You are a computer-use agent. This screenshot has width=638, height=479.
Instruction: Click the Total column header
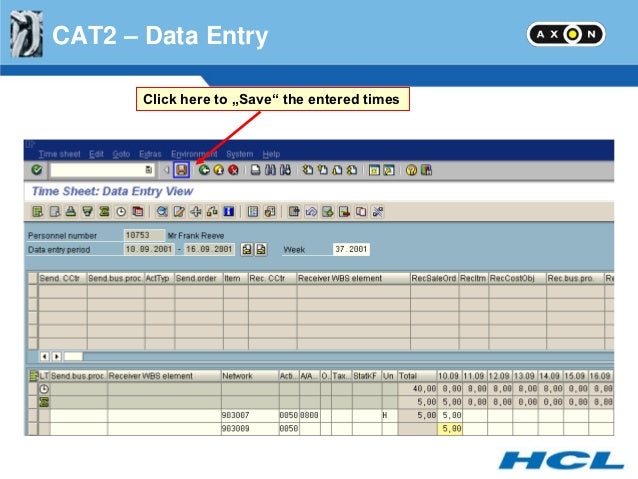[x=417, y=376]
